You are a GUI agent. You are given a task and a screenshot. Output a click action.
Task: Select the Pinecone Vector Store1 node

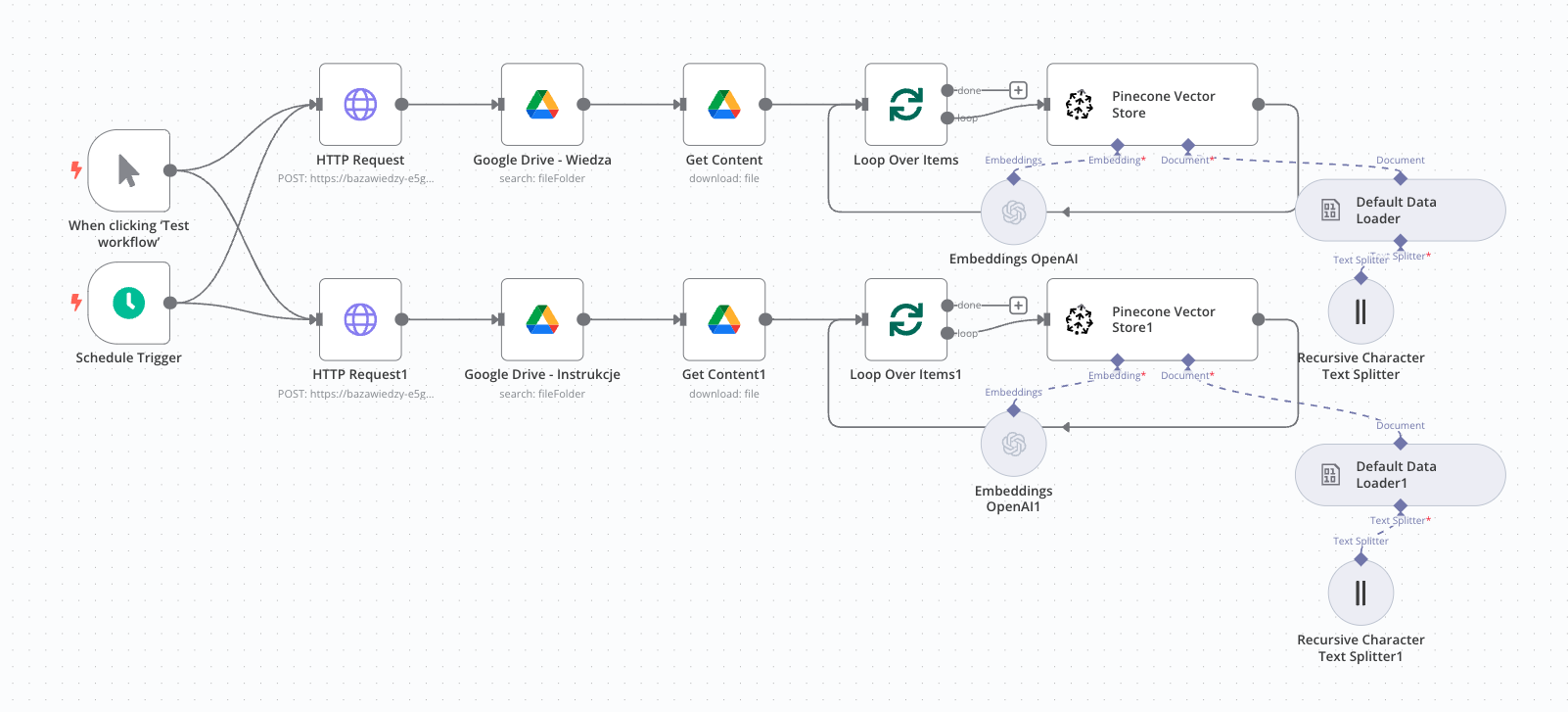tap(1152, 319)
